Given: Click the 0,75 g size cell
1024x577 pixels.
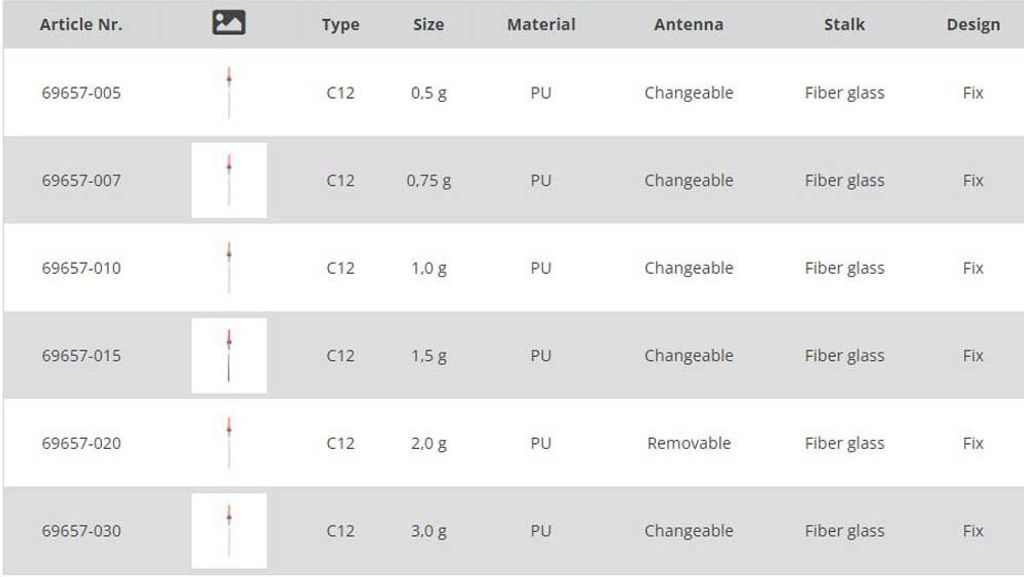Looking at the screenshot, I should point(428,181).
